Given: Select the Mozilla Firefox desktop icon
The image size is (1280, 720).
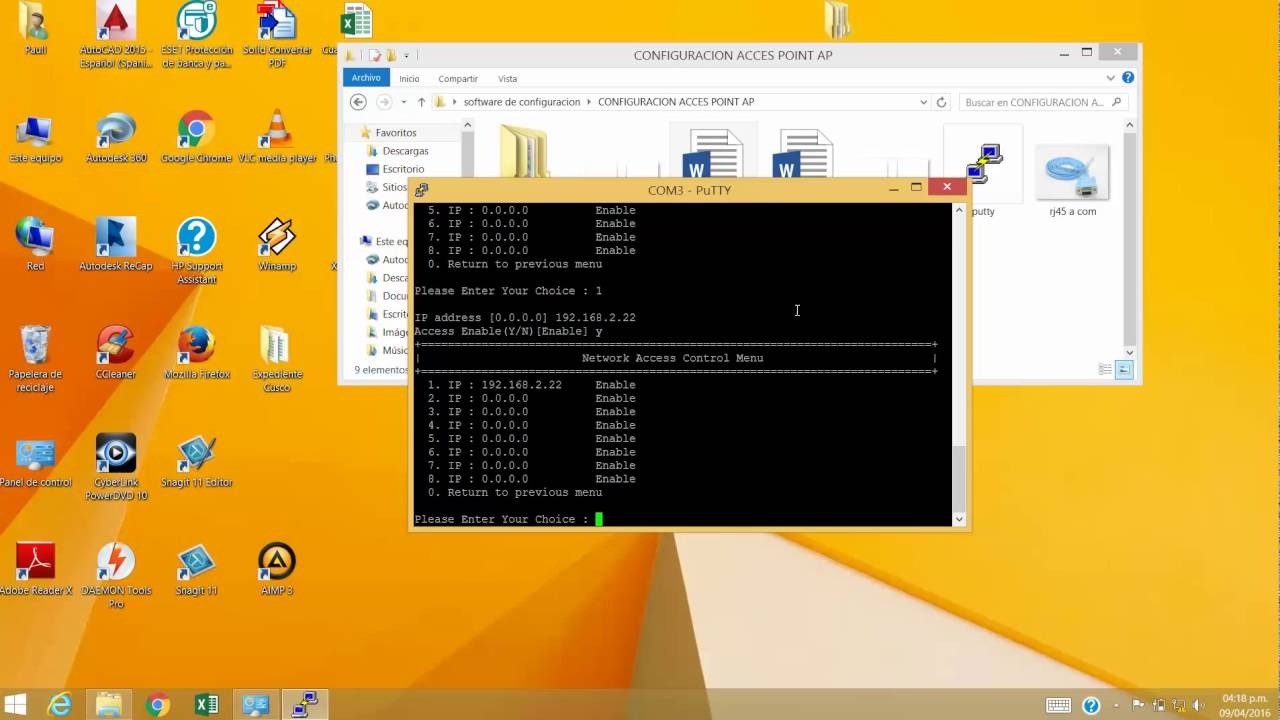Looking at the screenshot, I should (196, 354).
